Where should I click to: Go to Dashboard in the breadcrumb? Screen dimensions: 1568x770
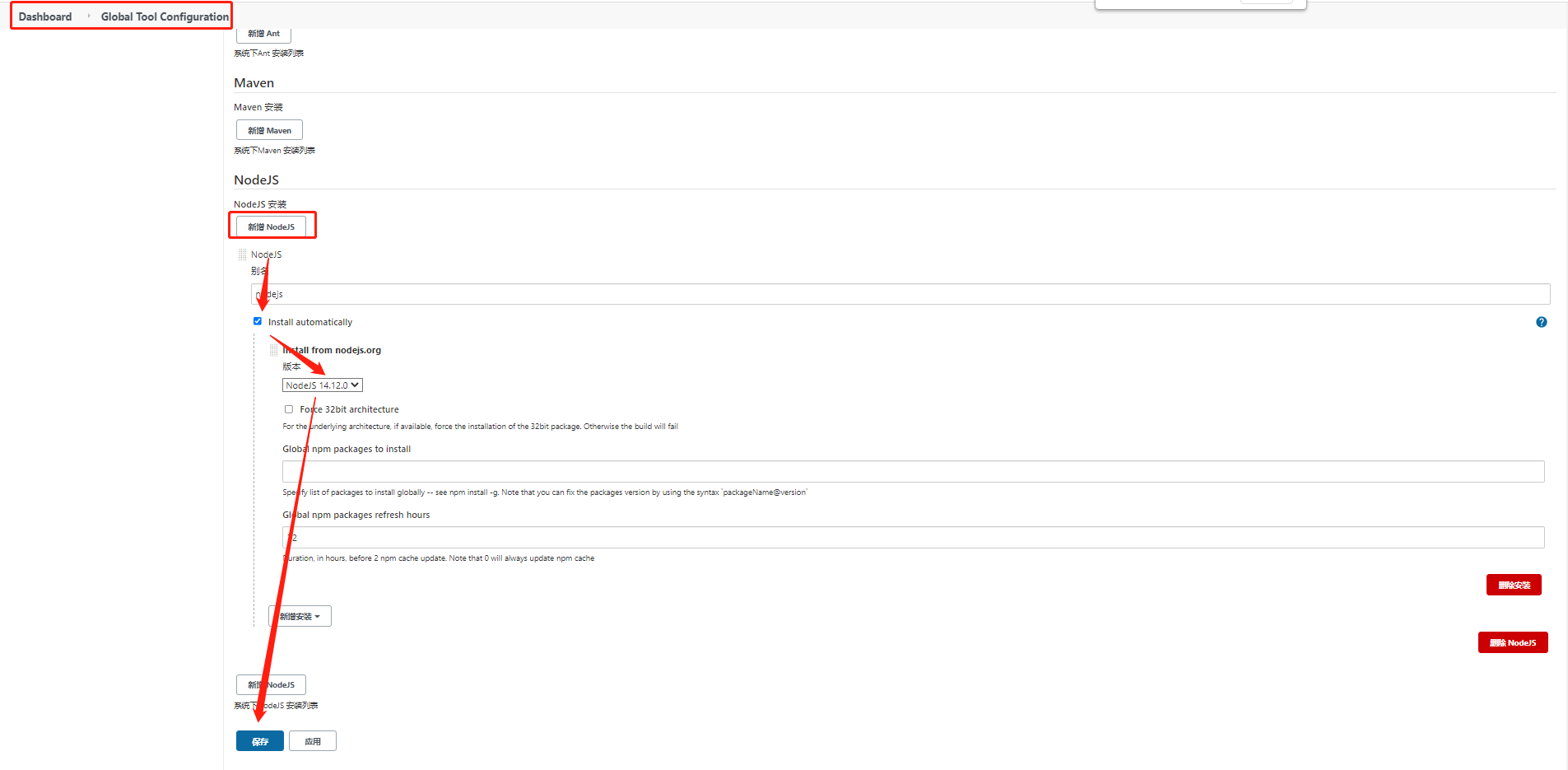[45, 16]
